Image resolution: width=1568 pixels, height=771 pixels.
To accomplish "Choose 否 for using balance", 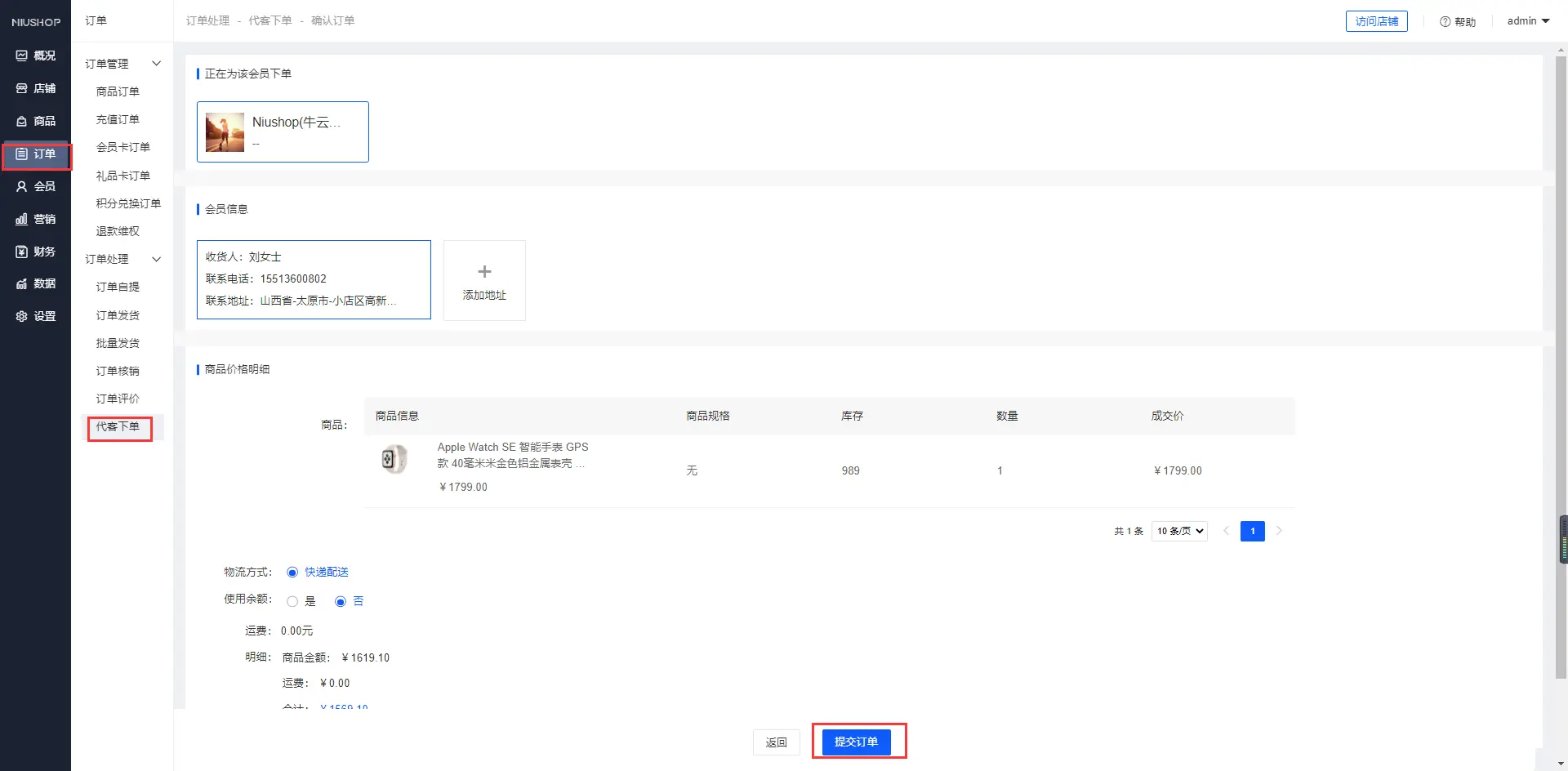I will 341,602.
